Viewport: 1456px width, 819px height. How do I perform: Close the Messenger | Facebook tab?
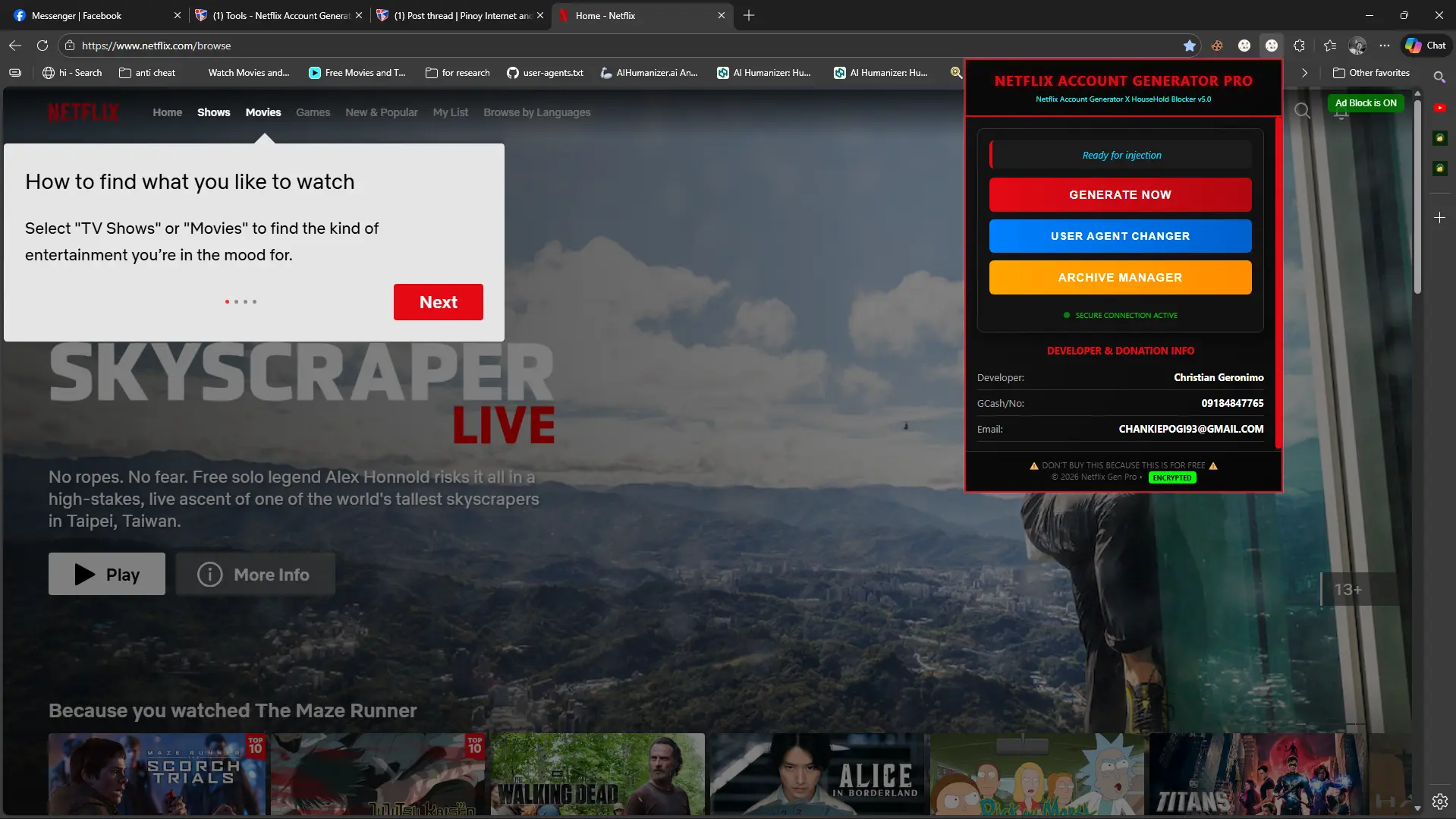point(177,15)
